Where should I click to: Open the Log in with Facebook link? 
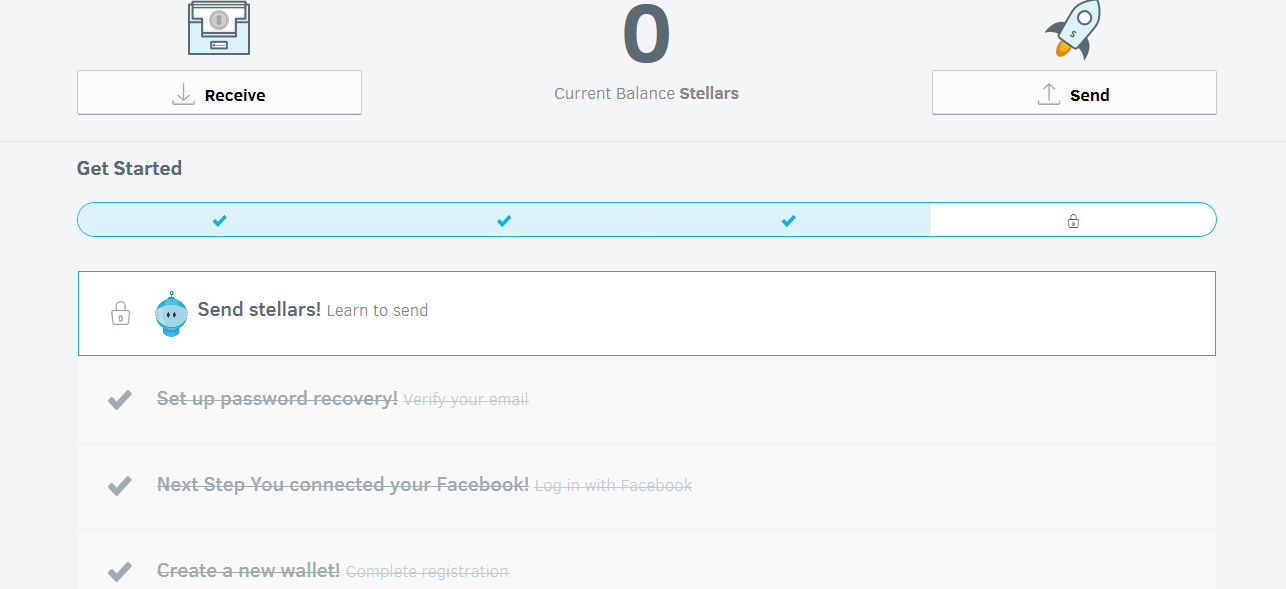pos(613,486)
